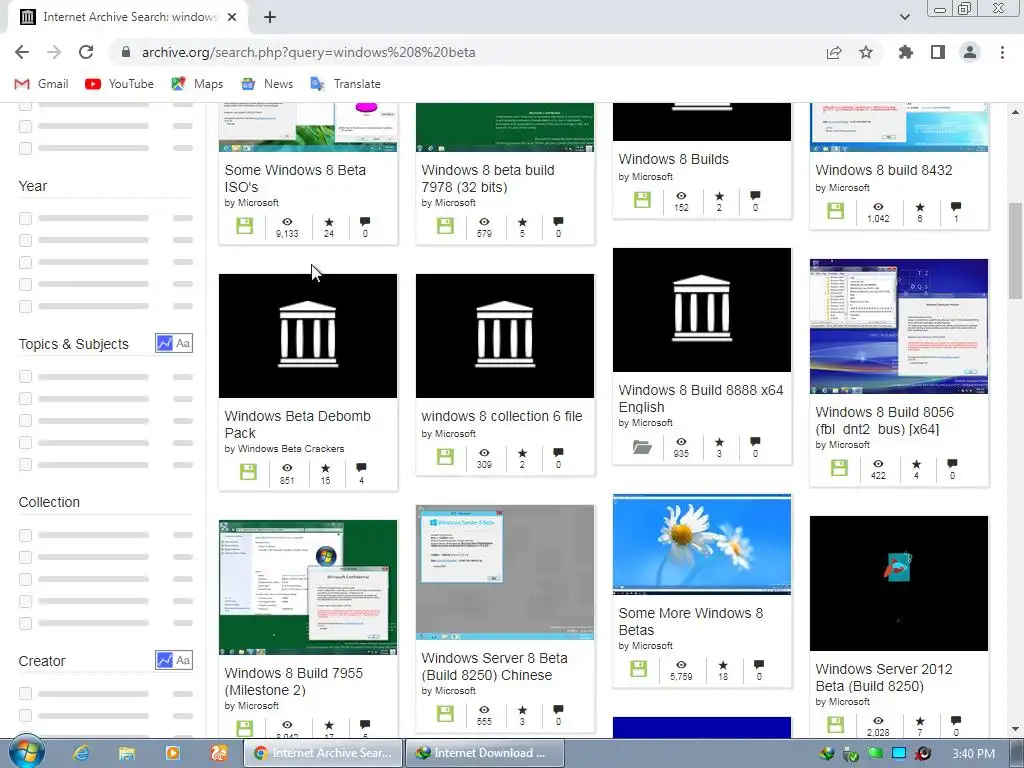Open the Windows Start menu

click(26, 752)
